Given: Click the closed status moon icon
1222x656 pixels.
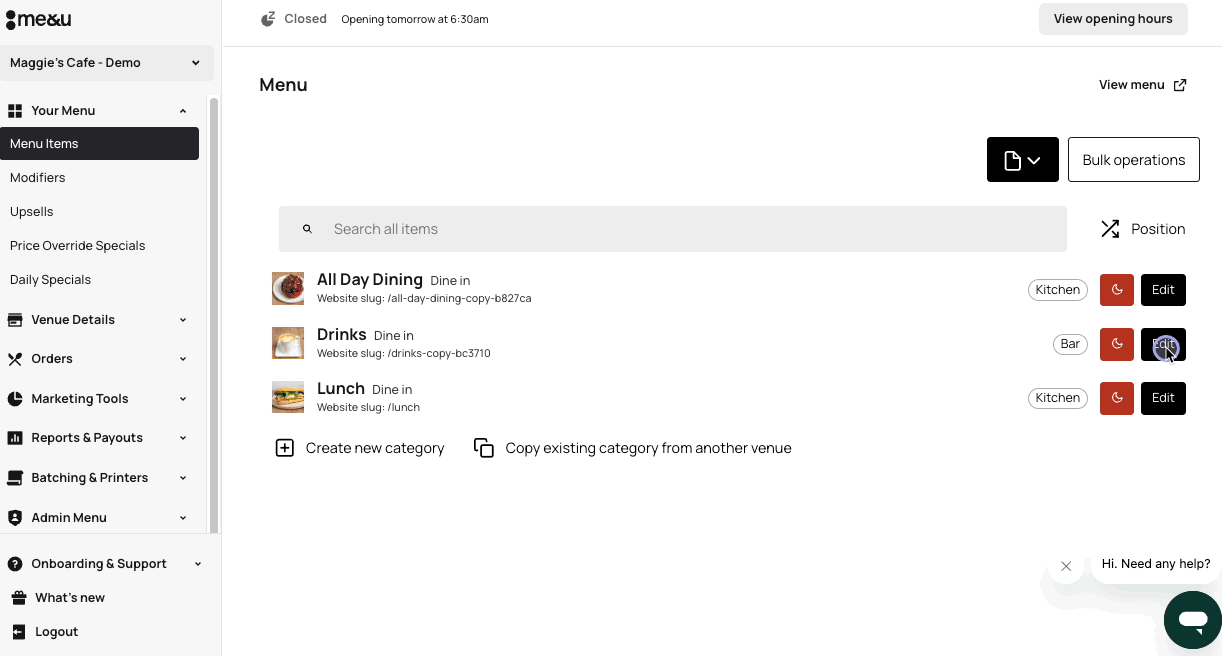Looking at the screenshot, I should (x=268, y=19).
